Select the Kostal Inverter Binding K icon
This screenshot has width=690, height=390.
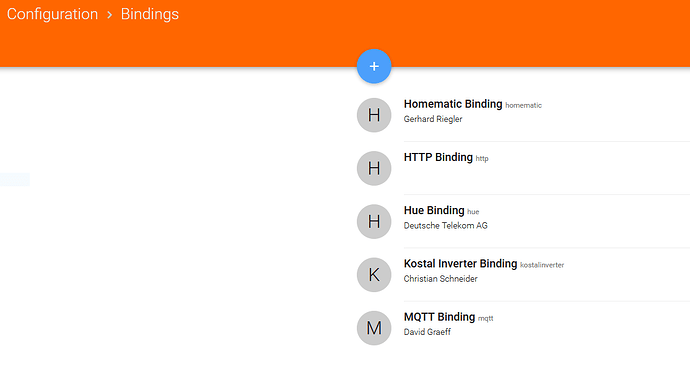pos(374,275)
